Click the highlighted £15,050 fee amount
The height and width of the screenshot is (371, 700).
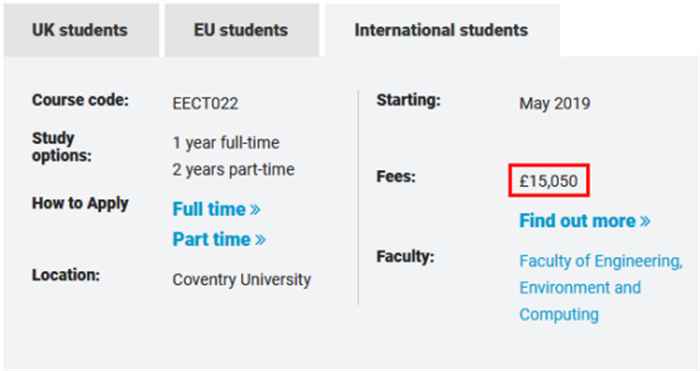[549, 180]
